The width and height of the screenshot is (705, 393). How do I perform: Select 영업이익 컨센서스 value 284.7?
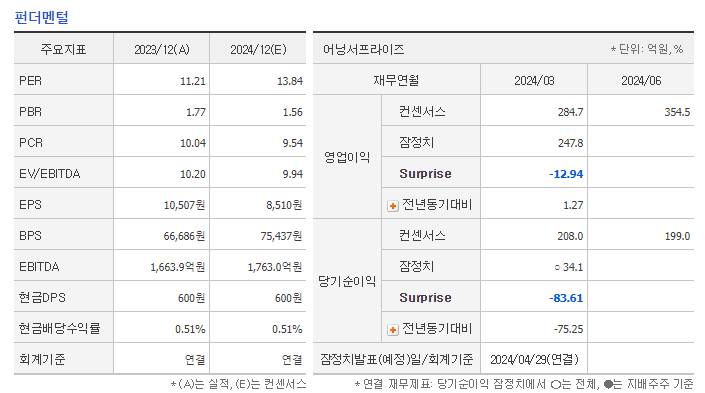point(570,112)
